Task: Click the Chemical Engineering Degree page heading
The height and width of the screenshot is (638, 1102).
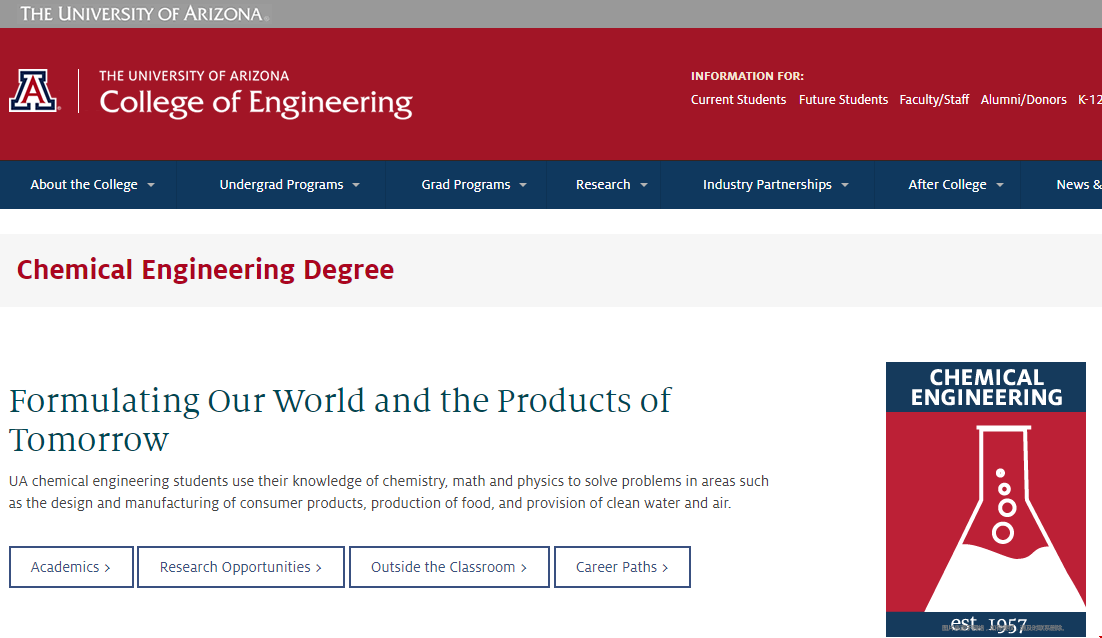Action: [x=205, y=270]
